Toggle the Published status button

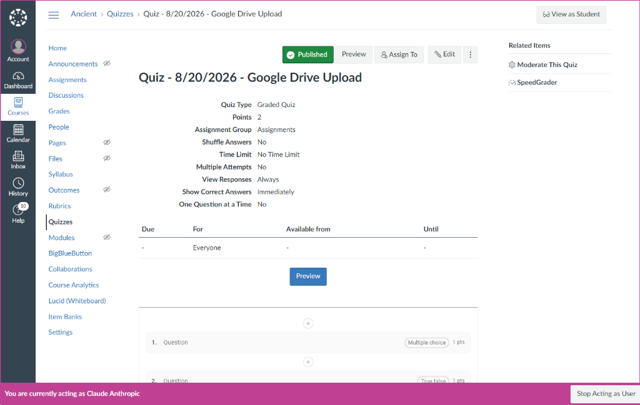tap(308, 55)
